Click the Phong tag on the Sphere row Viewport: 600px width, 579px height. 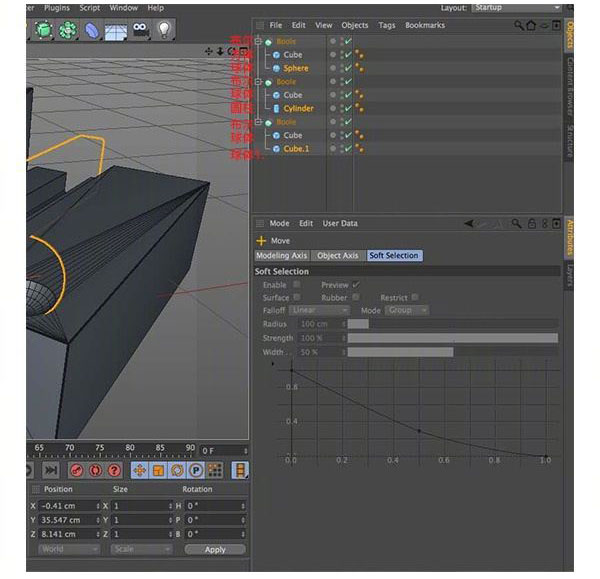[359, 68]
